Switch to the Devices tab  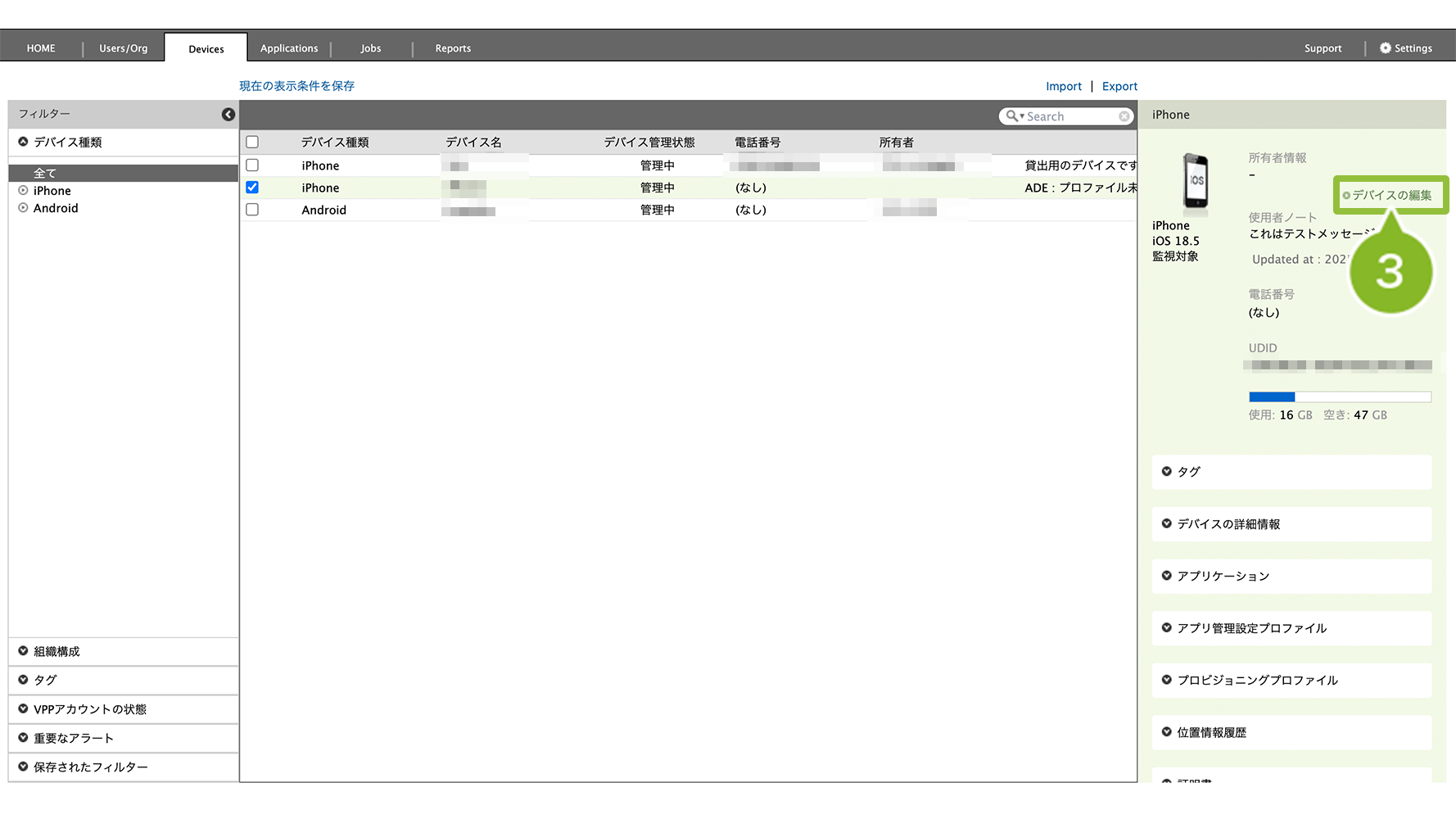coord(206,48)
